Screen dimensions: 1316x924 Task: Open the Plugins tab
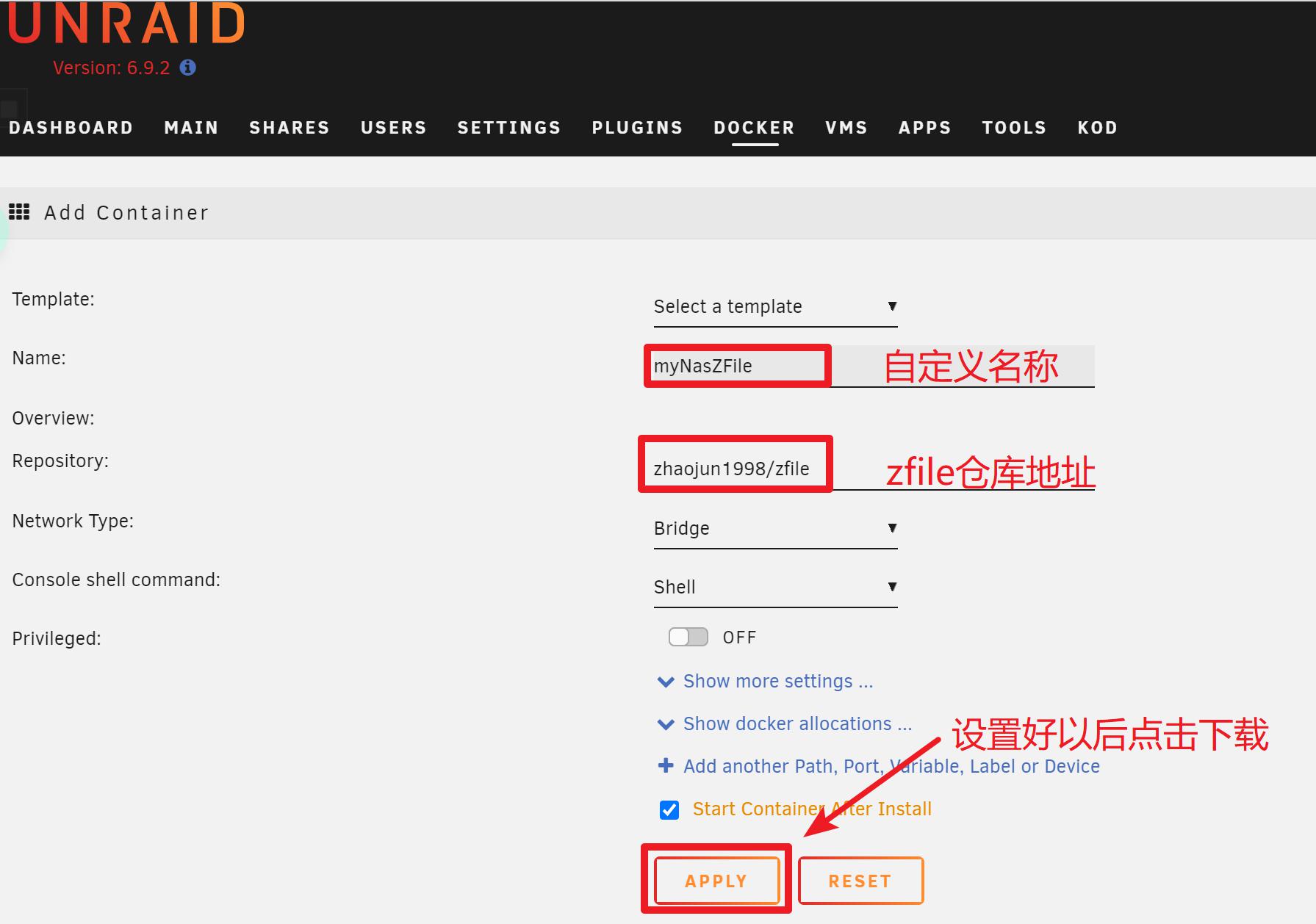[637, 128]
